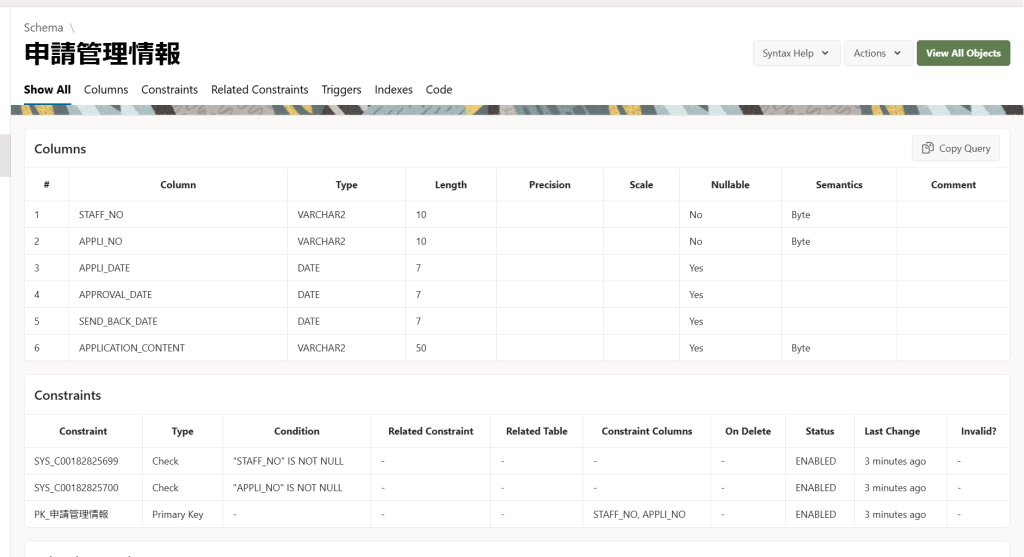Select the Related Constraints tab
Viewport: 1024px width, 557px height.
[259, 90]
